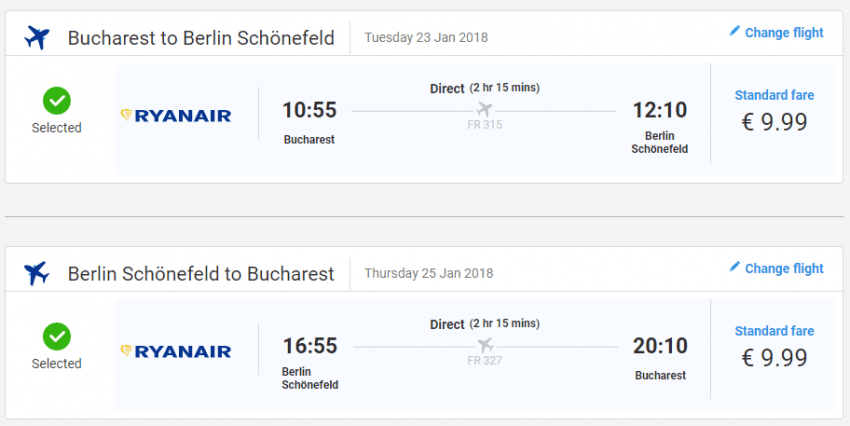Click the pencil icon for the return flight
850x426 pixels.
click(x=735, y=267)
